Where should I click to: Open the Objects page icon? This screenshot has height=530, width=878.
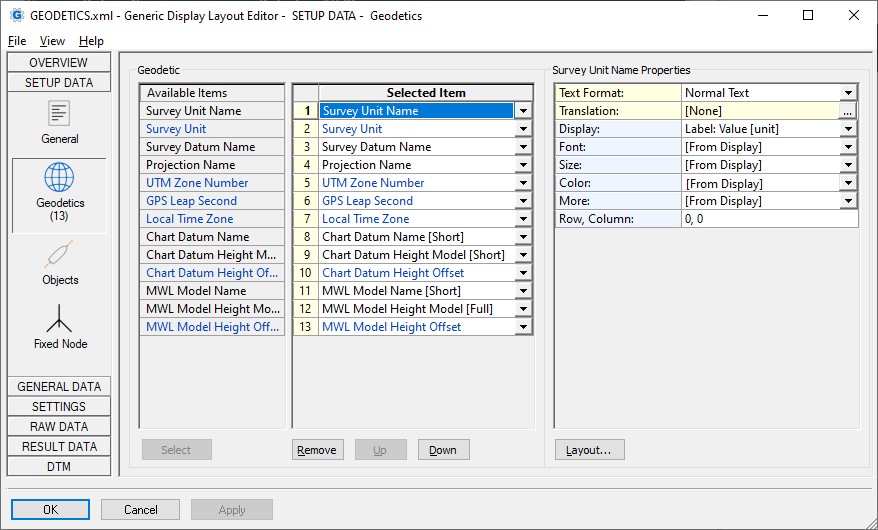(x=59, y=255)
